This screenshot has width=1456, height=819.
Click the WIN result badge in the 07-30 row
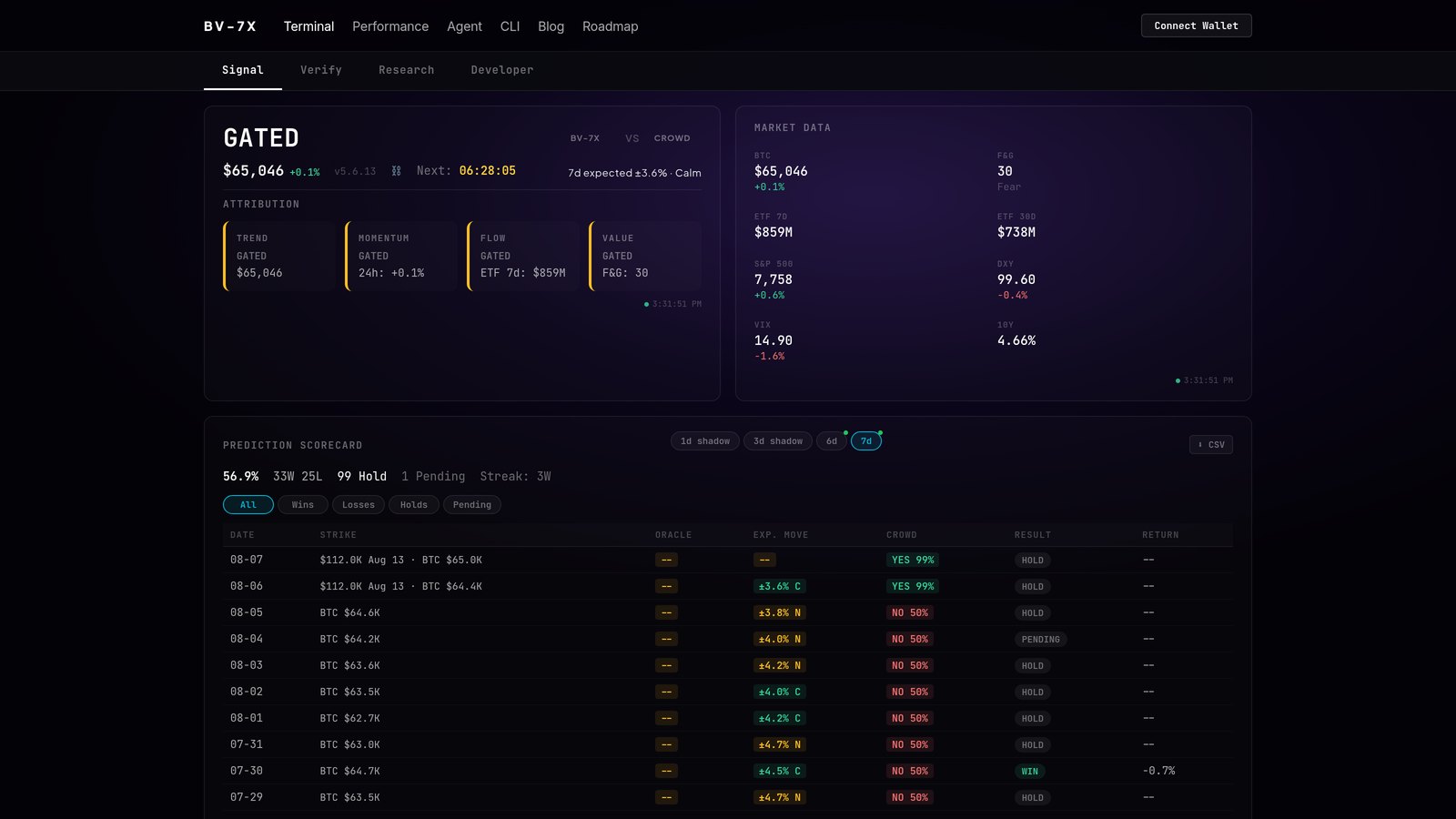[1030, 772]
